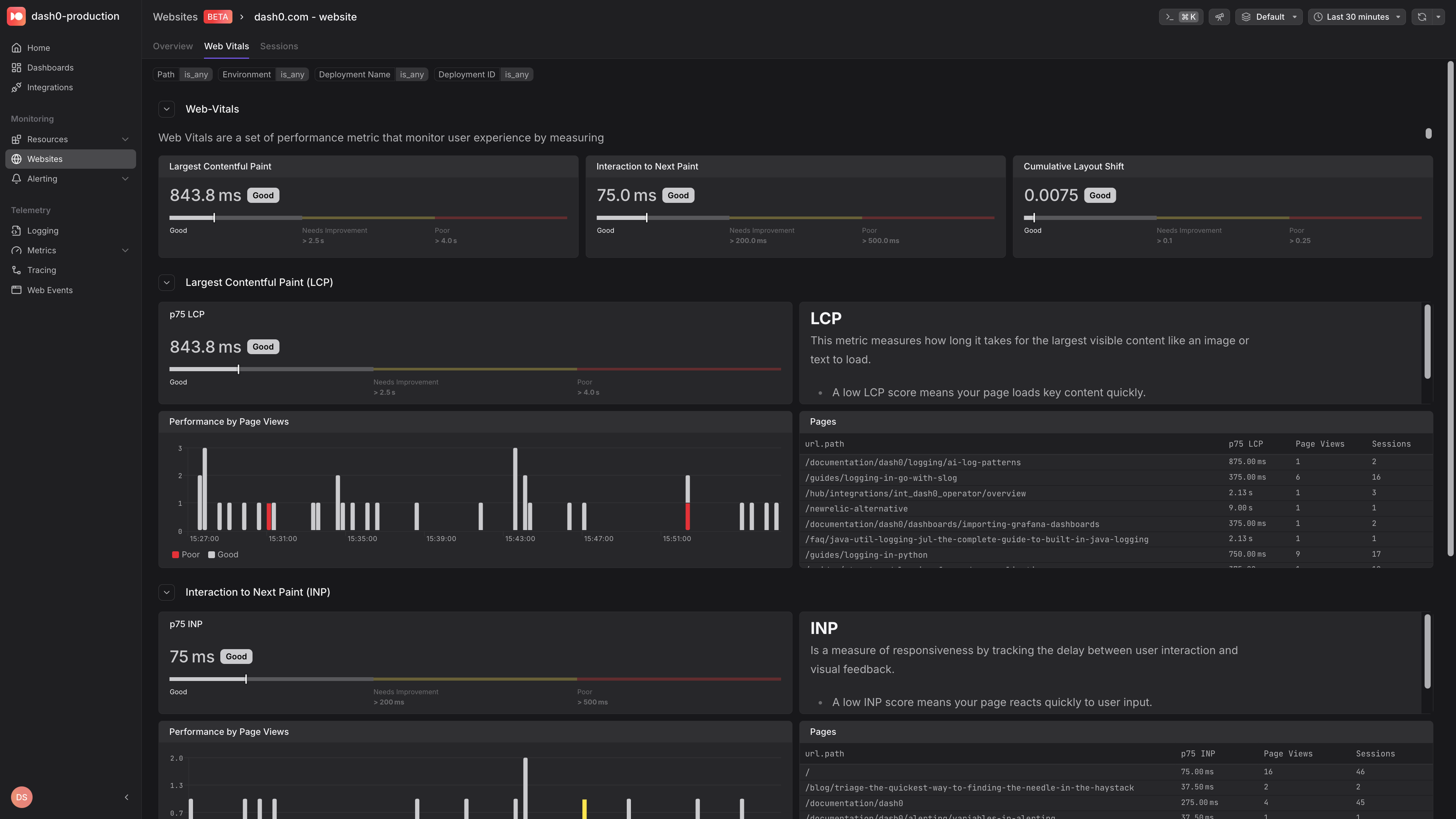Image resolution: width=1456 pixels, height=819 pixels.
Task: Sort pages by p75 INP column
Action: [1198, 754]
